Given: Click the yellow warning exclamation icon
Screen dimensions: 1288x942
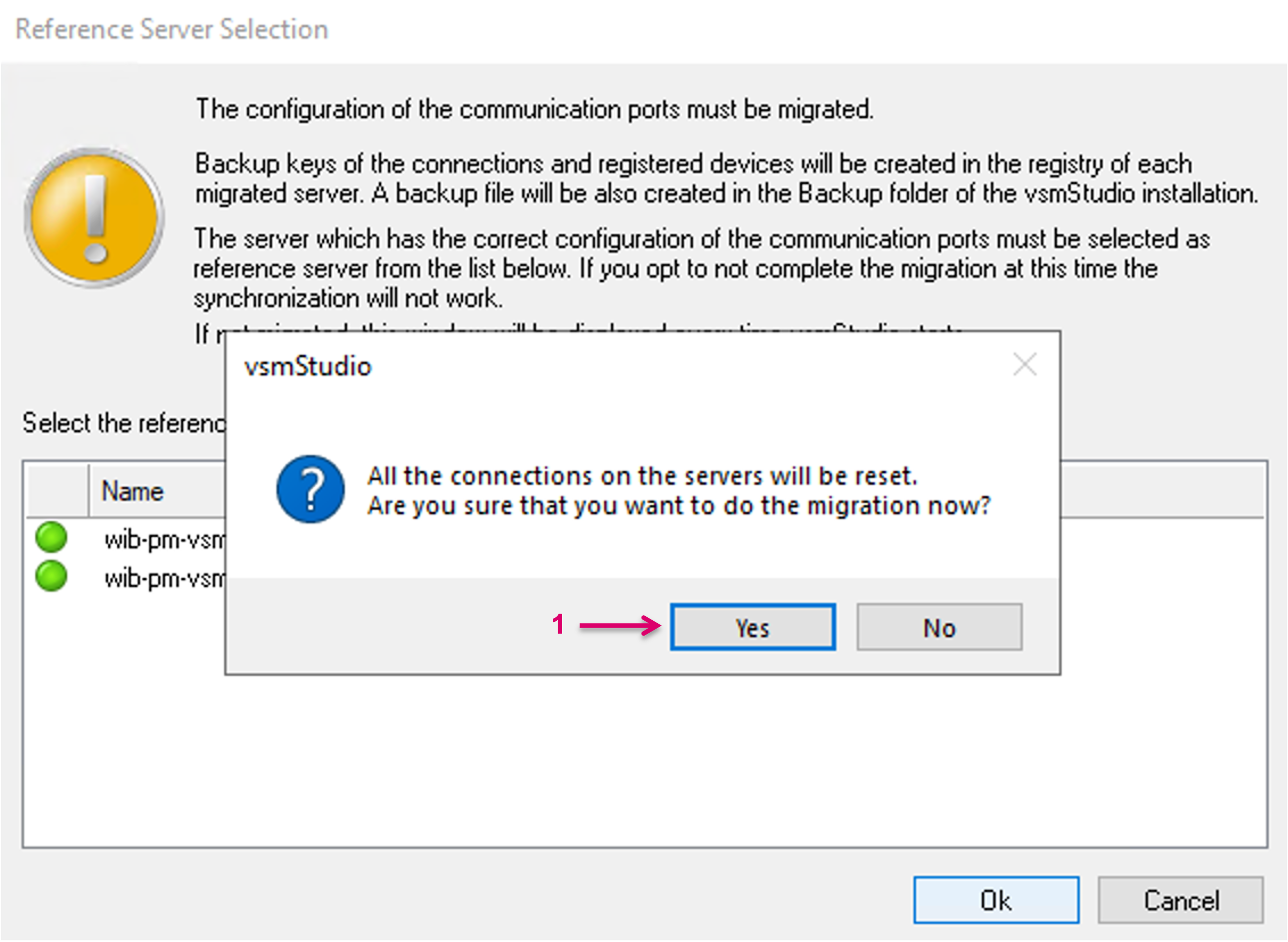Looking at the screenshot, I should point(95,217).
